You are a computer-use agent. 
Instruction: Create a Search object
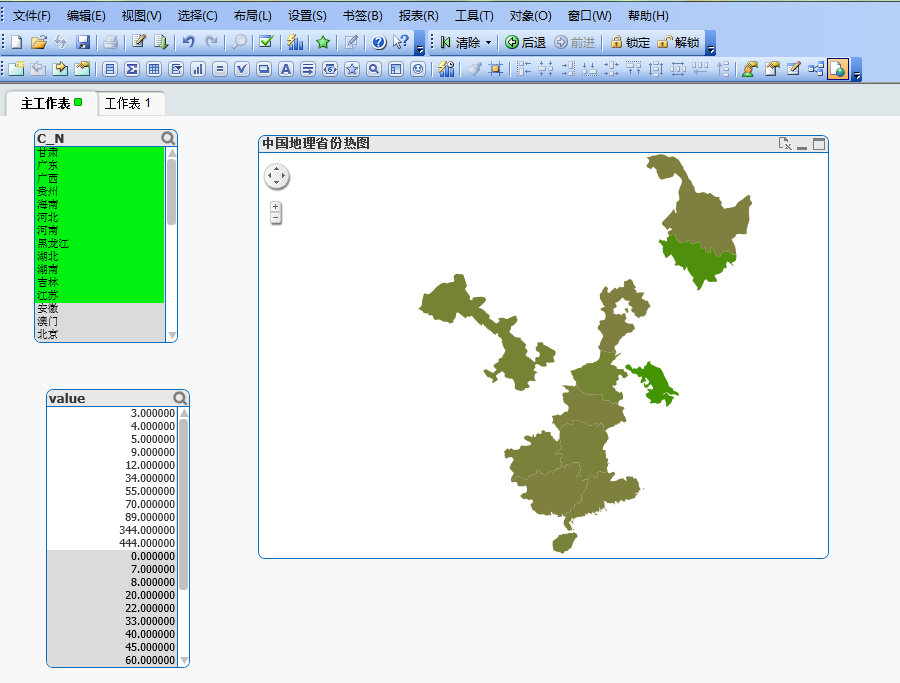pos(374,69)
